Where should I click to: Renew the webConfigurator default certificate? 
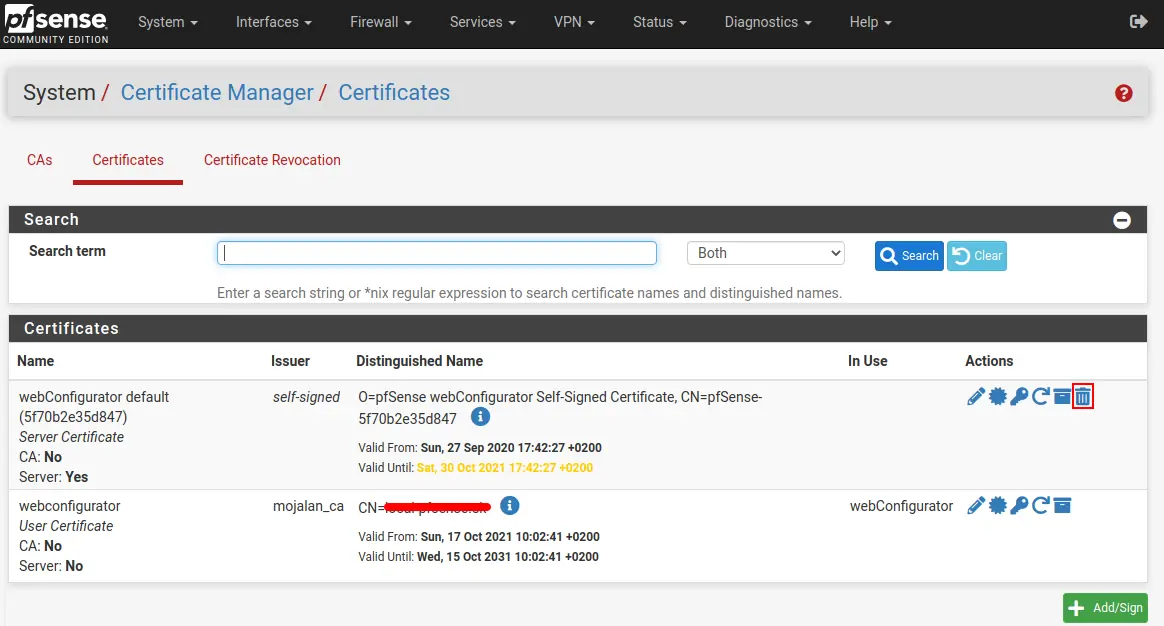click(1041, 397)
